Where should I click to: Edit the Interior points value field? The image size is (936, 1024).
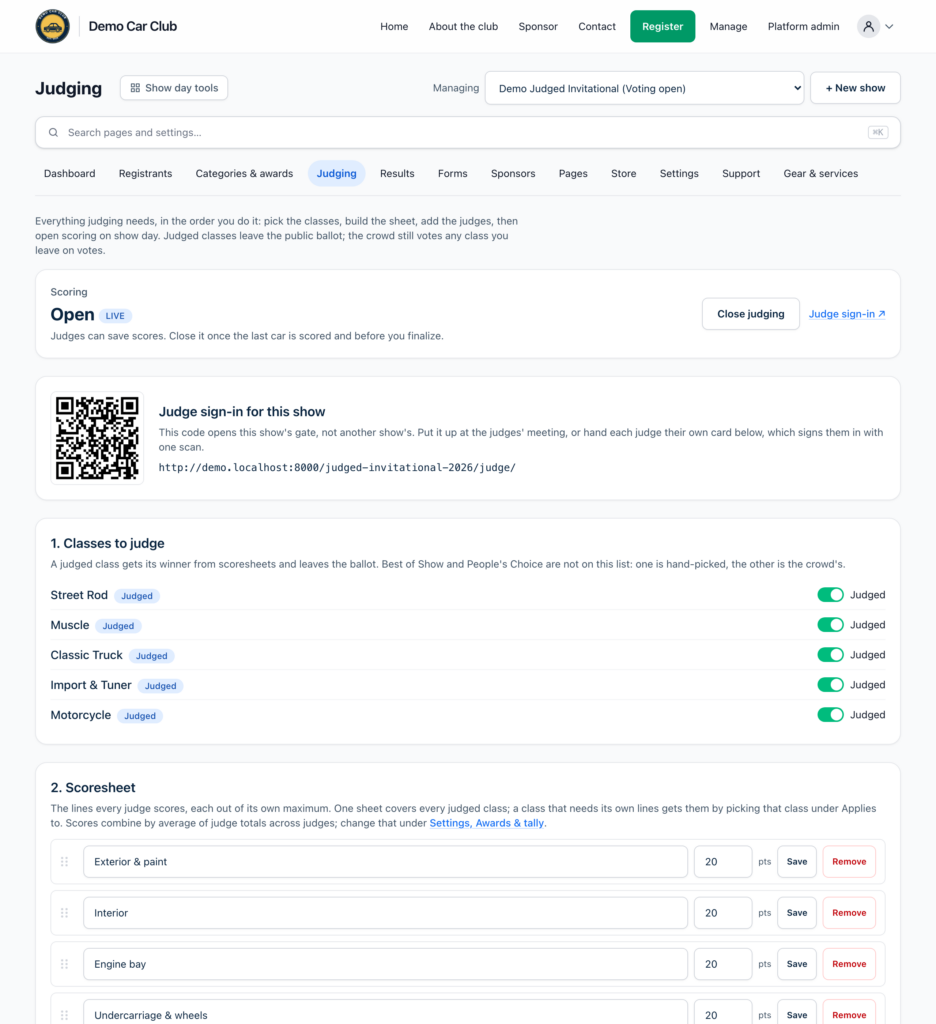(x=723, y=913)
